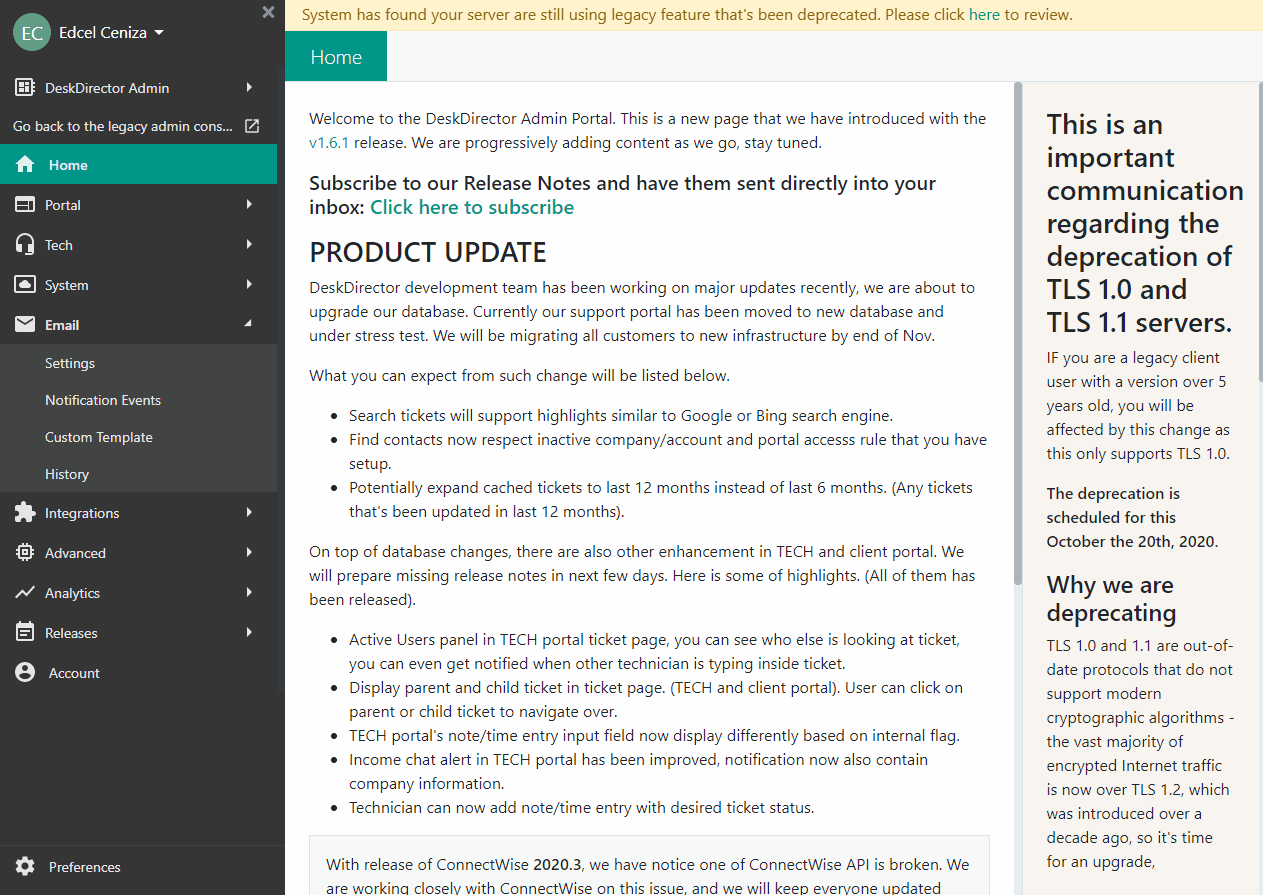
Task: Open the v1.6.1 release link
Action: coord(329,143)
